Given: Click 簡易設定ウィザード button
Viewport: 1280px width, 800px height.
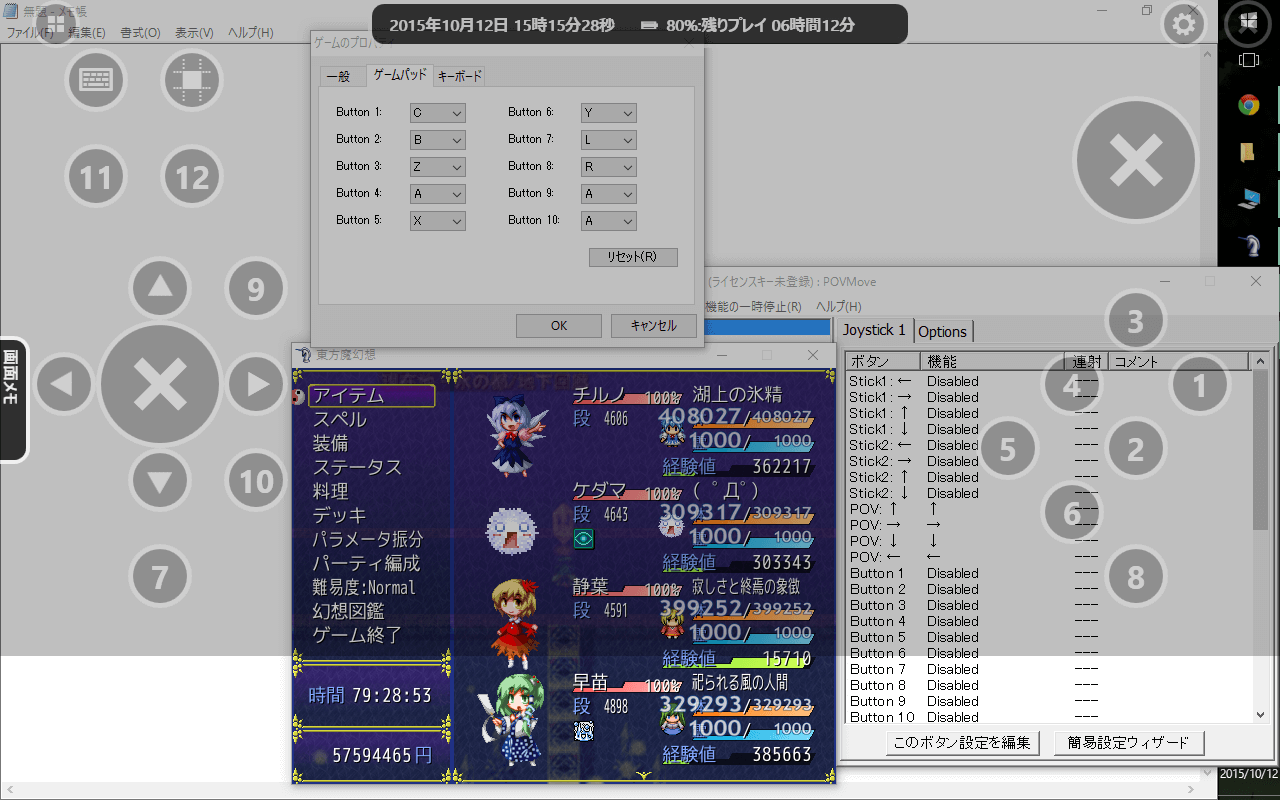Looking at the screenshot, I should click(1129, 743).
